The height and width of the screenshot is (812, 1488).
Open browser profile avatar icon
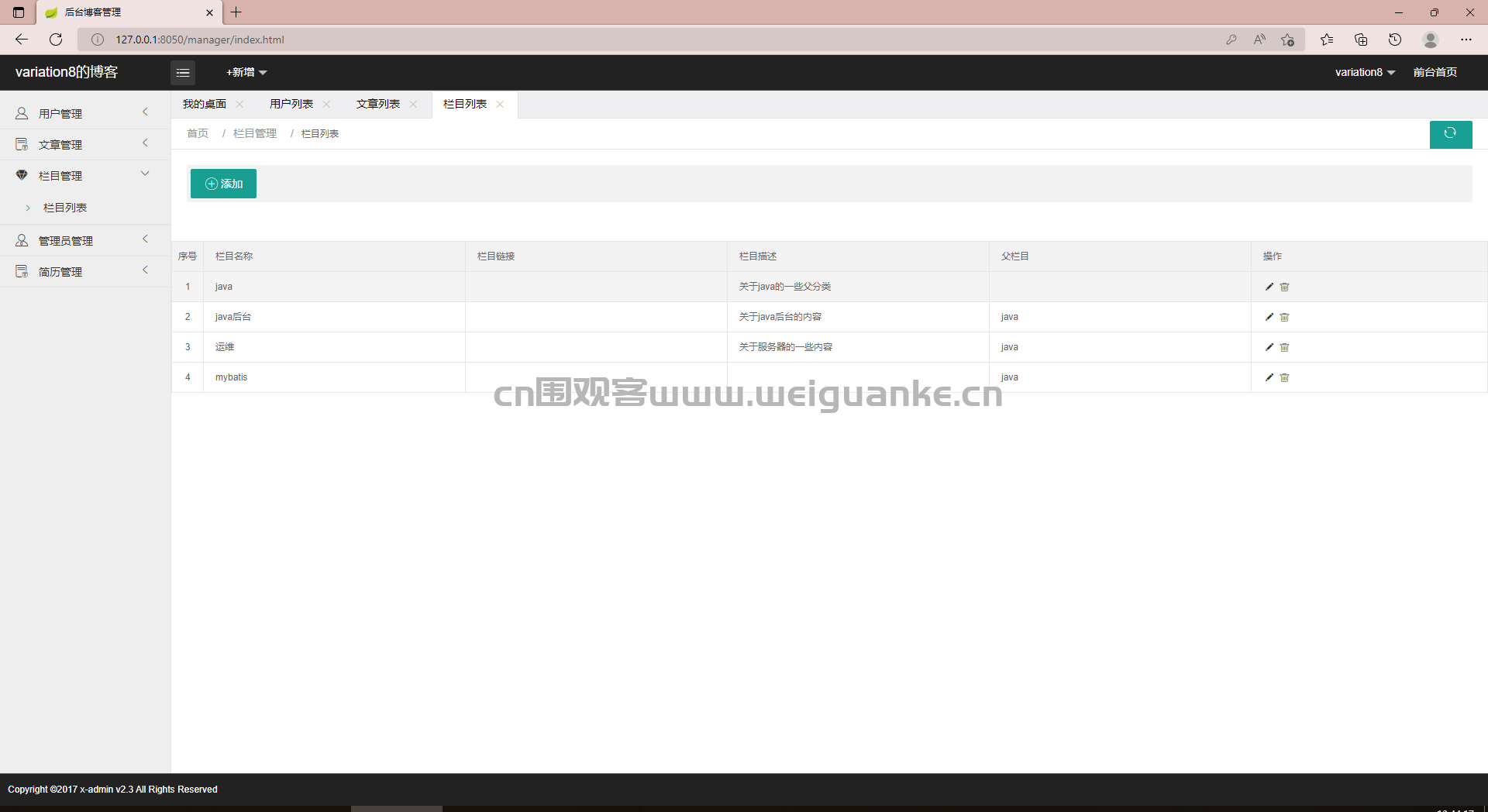[x=1431, y=40]
